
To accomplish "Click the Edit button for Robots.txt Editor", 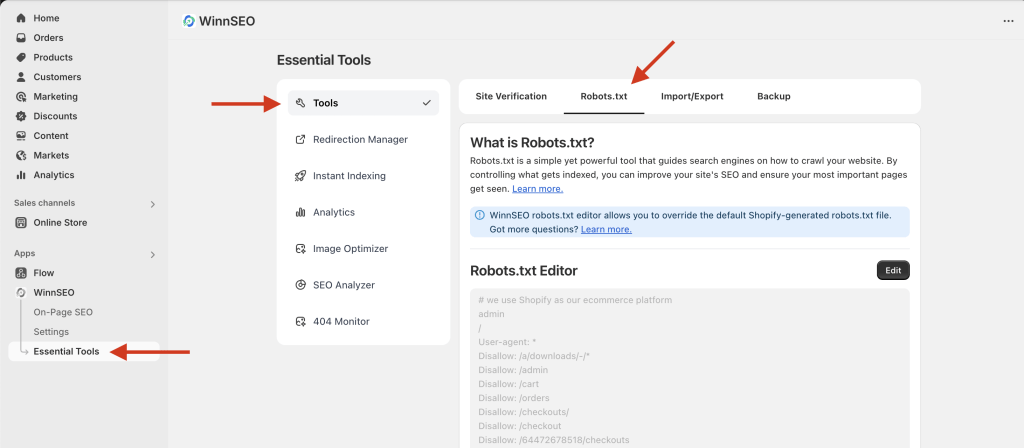I will pyautogui.click(x=893, y=270).
